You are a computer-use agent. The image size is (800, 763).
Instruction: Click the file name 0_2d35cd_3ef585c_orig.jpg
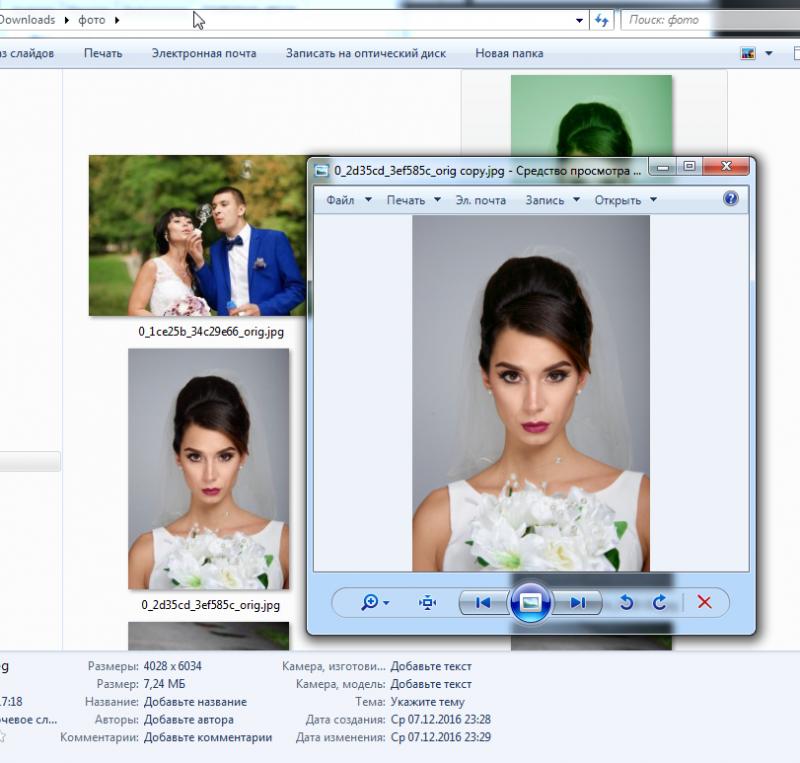211,605
